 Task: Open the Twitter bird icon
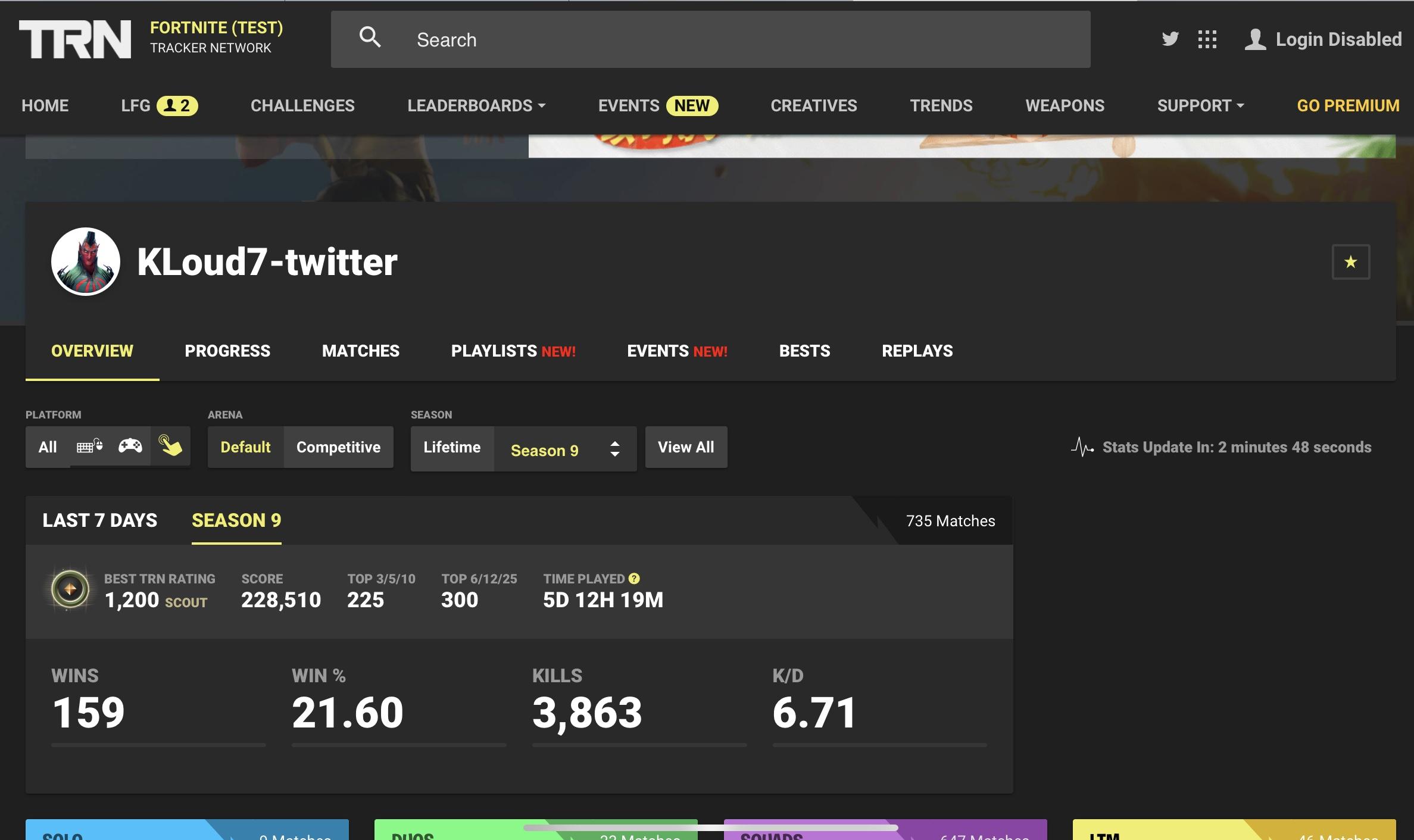click(1170, 39)
